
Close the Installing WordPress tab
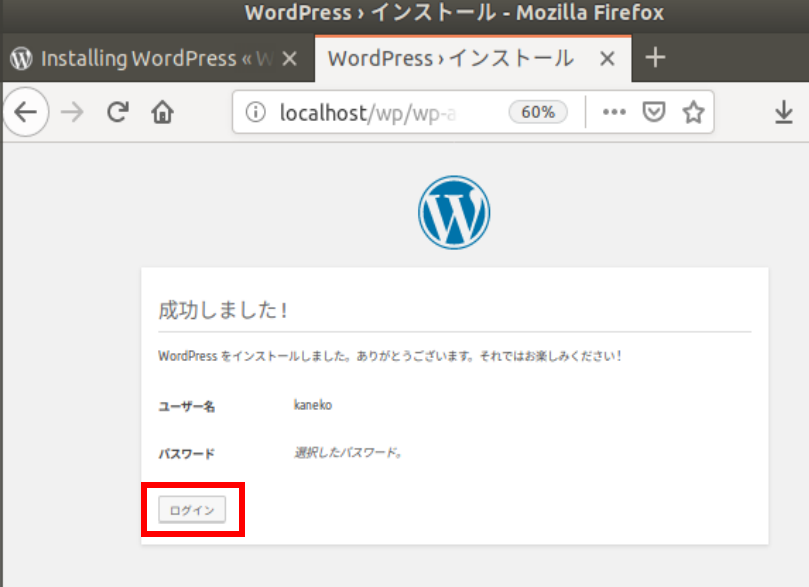tap(290, 58)
